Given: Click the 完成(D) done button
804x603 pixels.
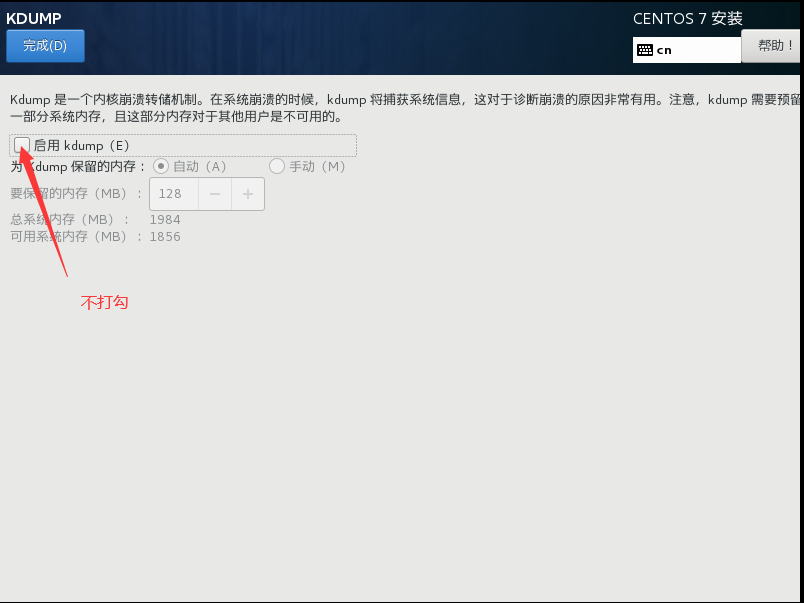Looking at the screenshot, I should (x=45, y=46).
